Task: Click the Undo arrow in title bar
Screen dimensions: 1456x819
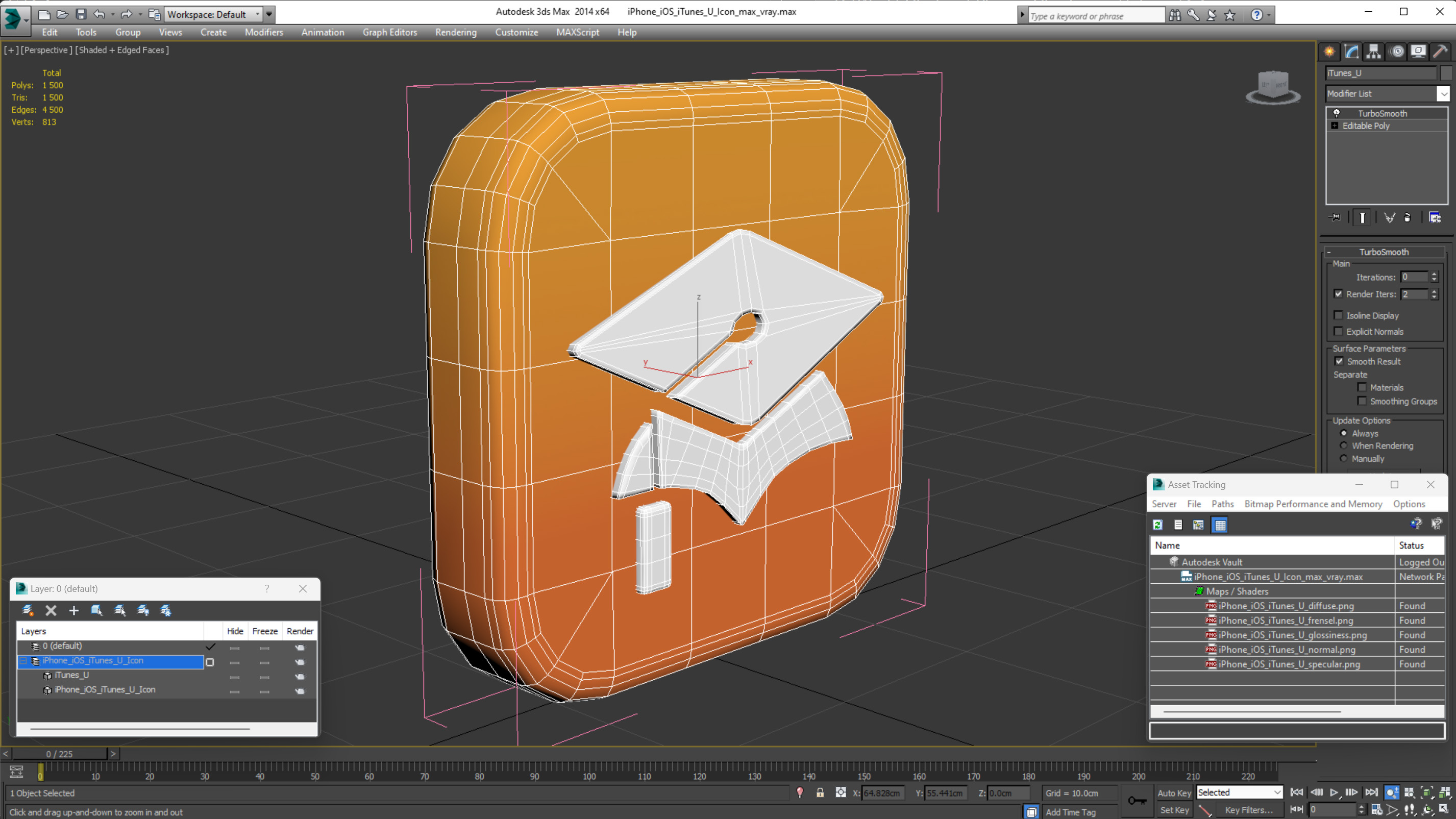Action: tap(100, 14)
